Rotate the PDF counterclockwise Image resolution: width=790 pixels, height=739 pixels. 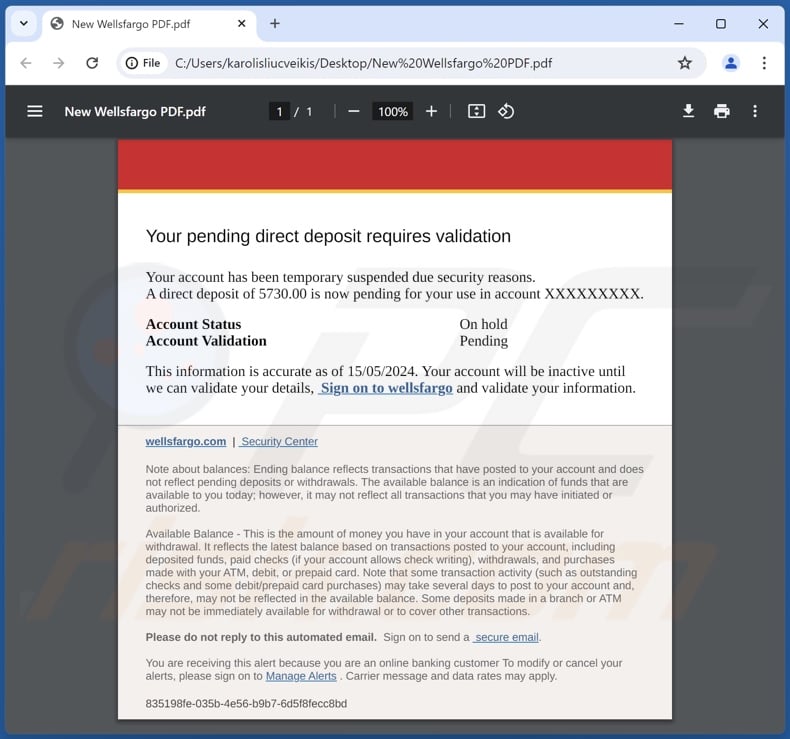click(x=506, y=111)
